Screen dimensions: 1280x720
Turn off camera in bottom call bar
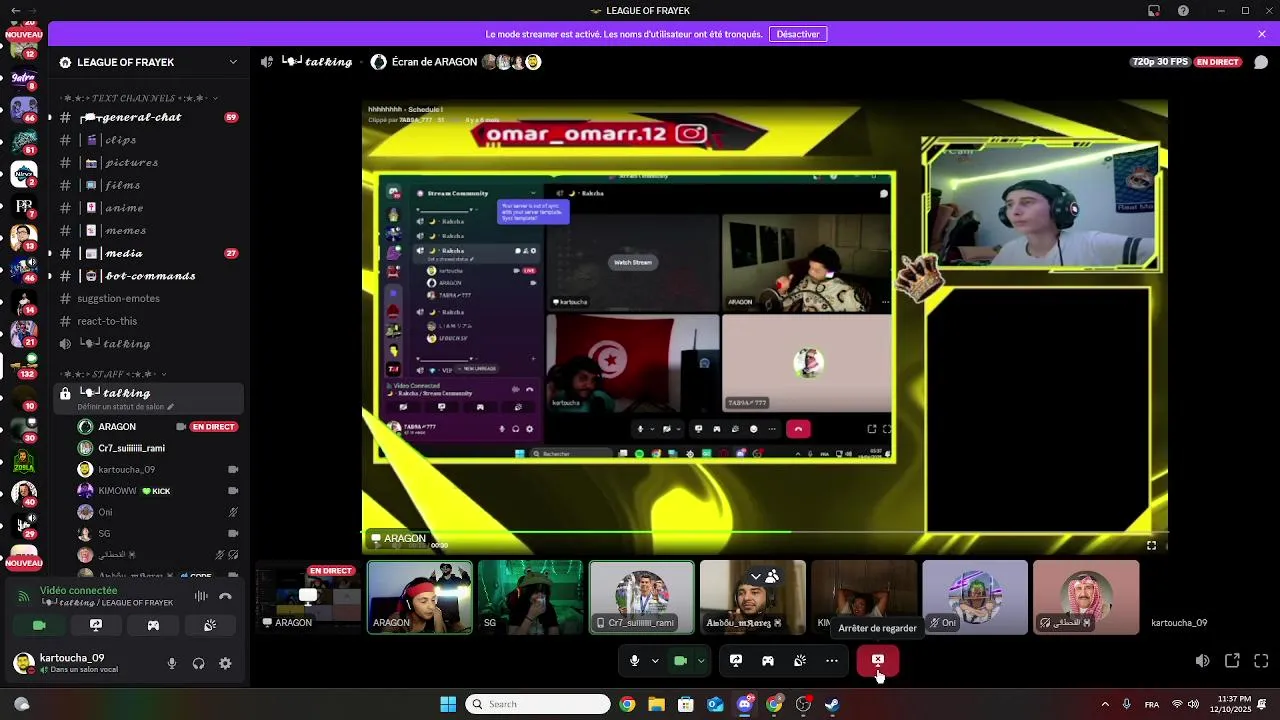pos(680,660)
